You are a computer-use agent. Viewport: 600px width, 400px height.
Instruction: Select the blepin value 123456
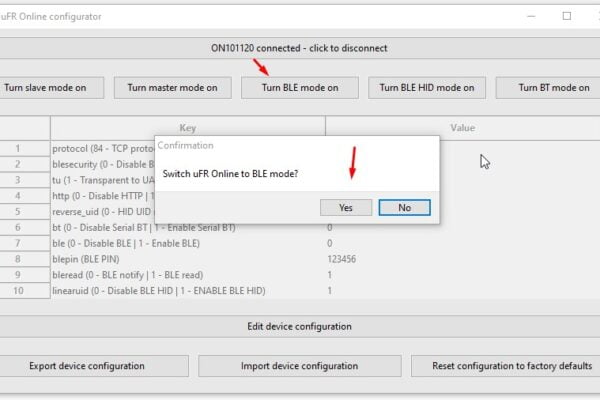[x=342, y=259]
